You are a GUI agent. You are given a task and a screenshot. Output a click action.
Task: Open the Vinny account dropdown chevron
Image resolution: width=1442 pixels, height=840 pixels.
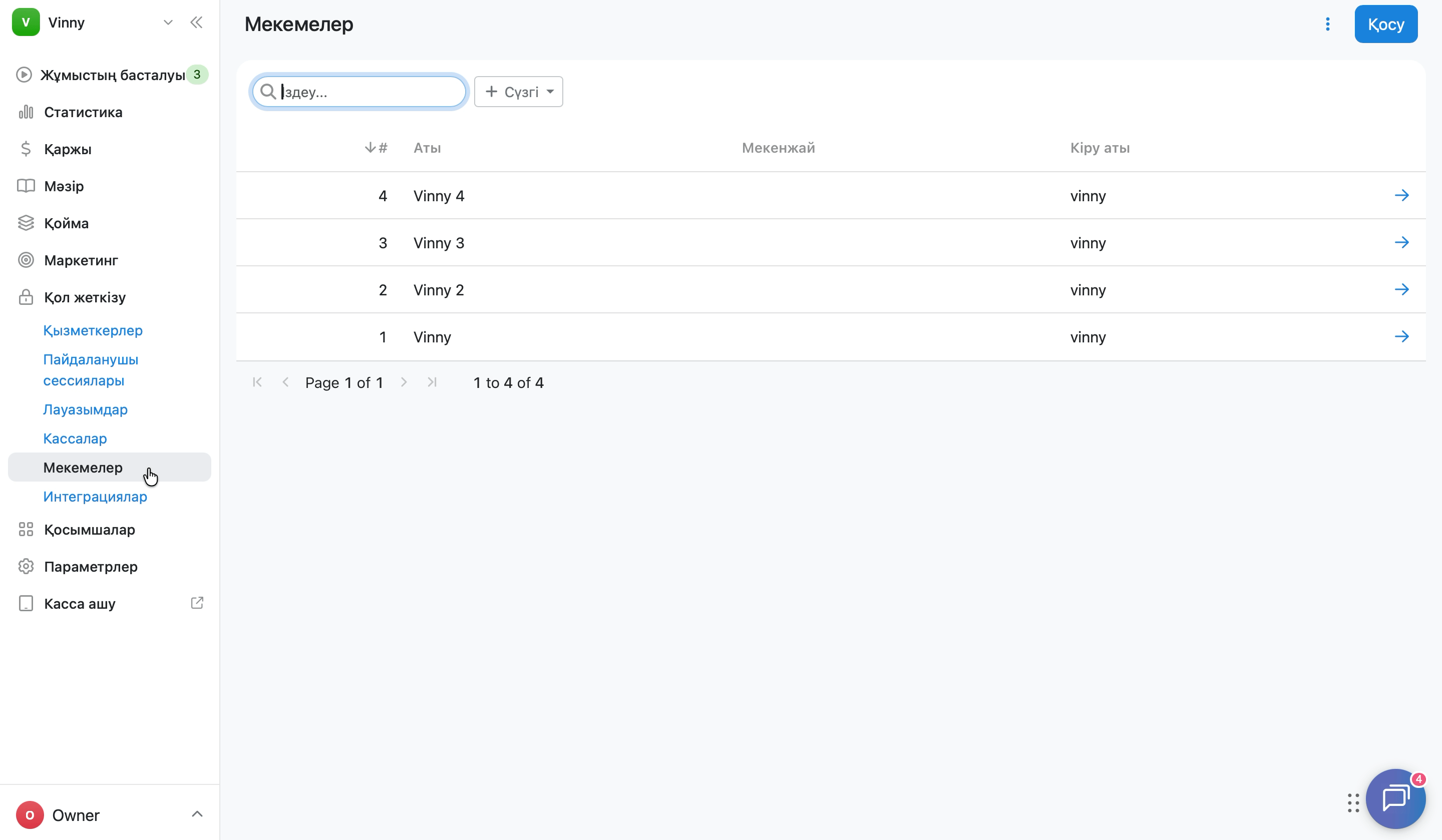(168, 23)
